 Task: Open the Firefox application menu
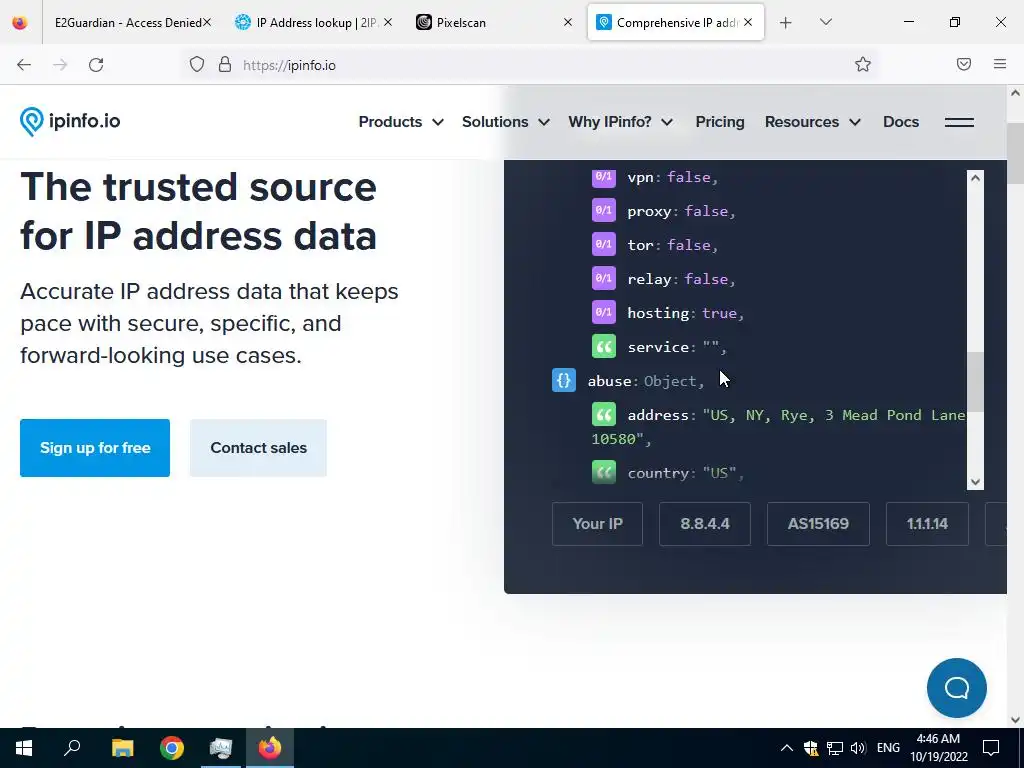(1000, 64)
